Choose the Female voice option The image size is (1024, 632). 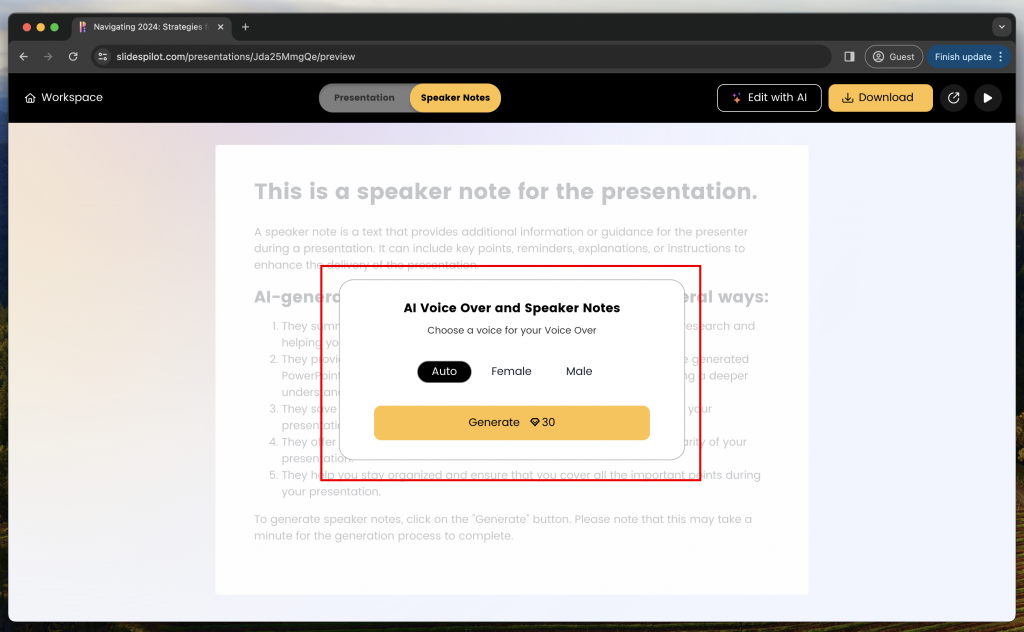pyautogui.click(x=511, y=371)
